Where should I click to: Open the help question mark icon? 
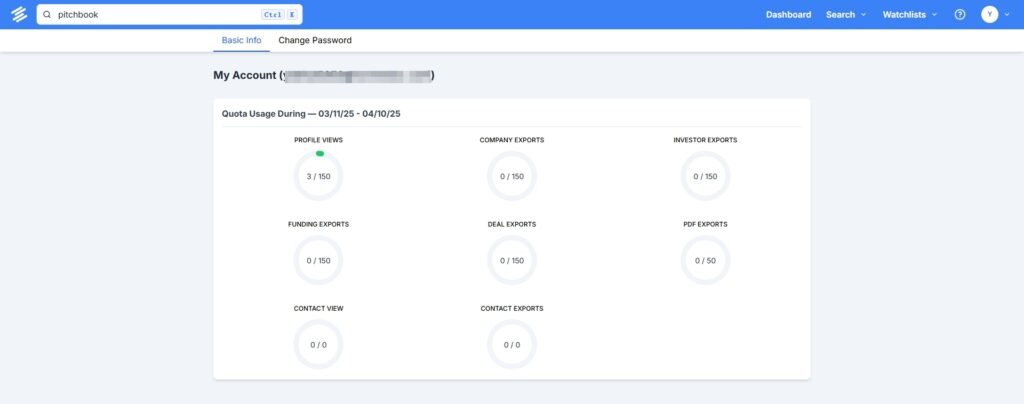[960, 15]
